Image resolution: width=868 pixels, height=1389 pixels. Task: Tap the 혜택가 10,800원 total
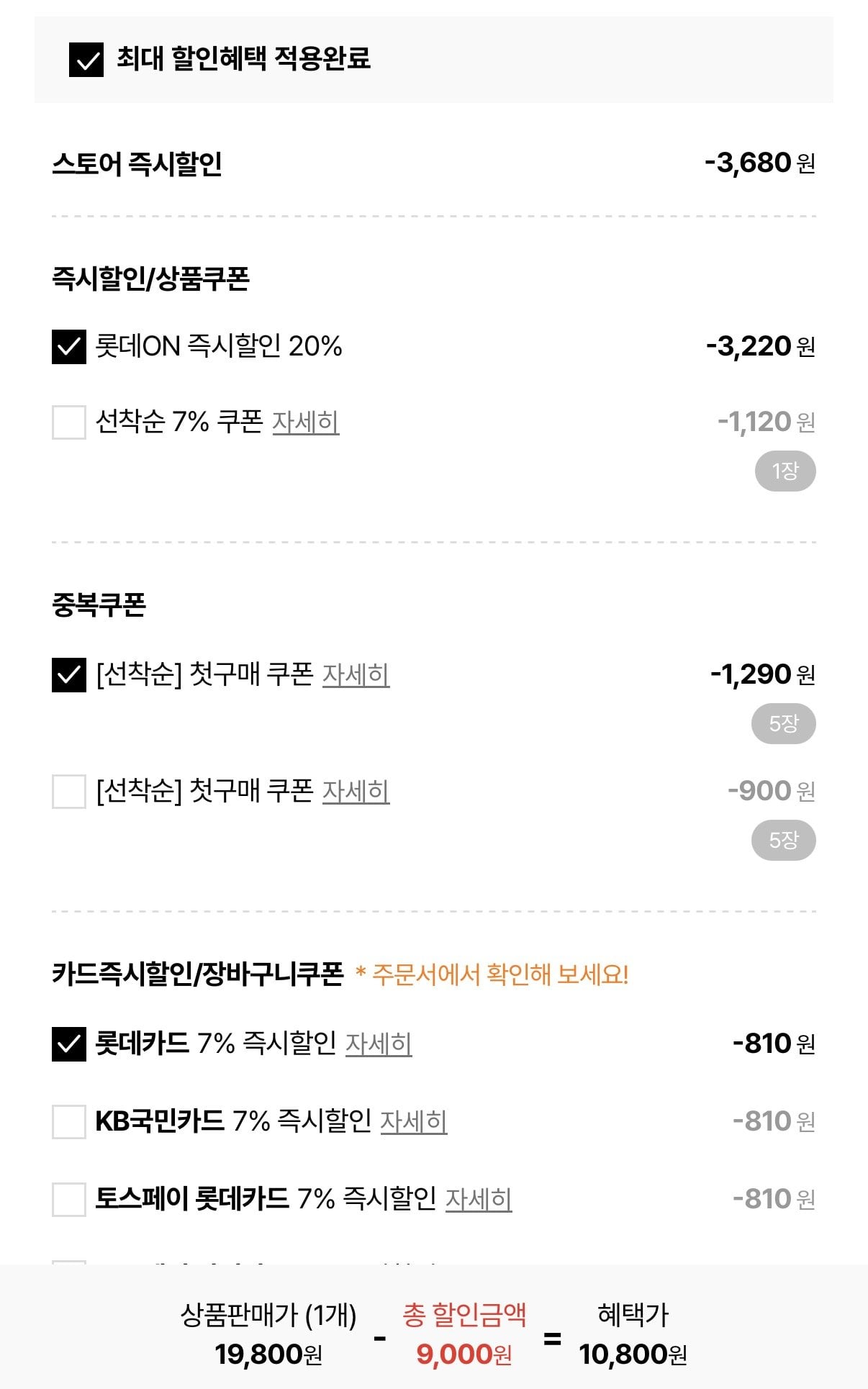pyautogui.click(x=633, y=1335)
